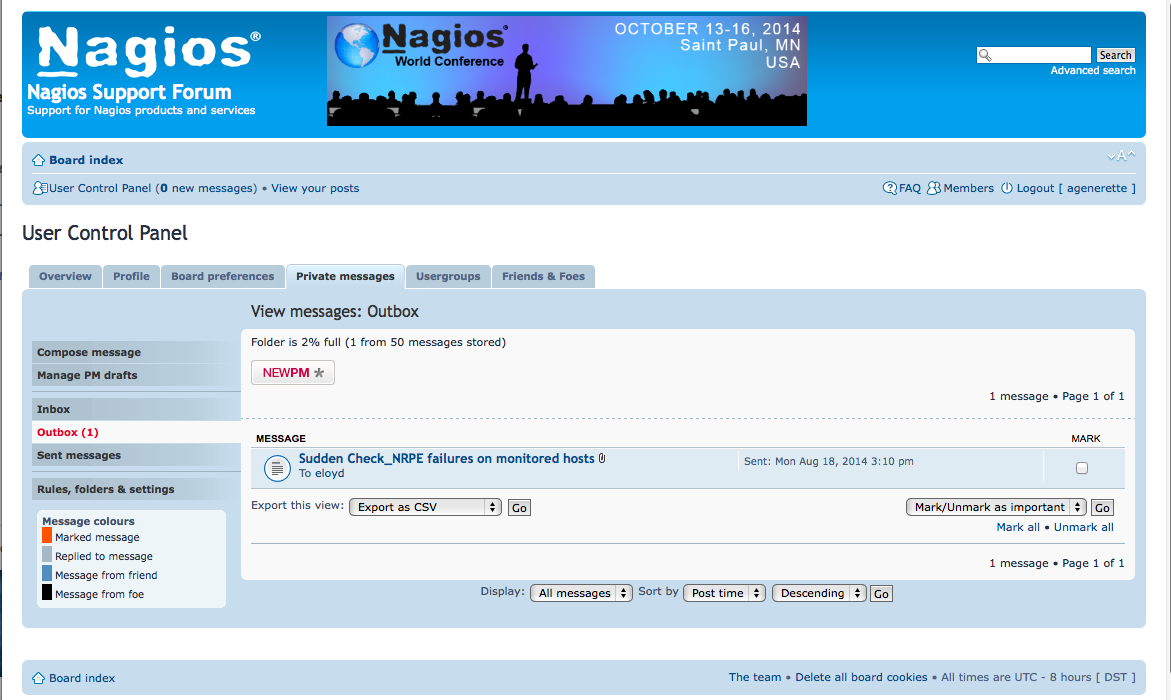Click the attachment paperclip icon on message
This screenshot has height=700, width=1171.
603,459
